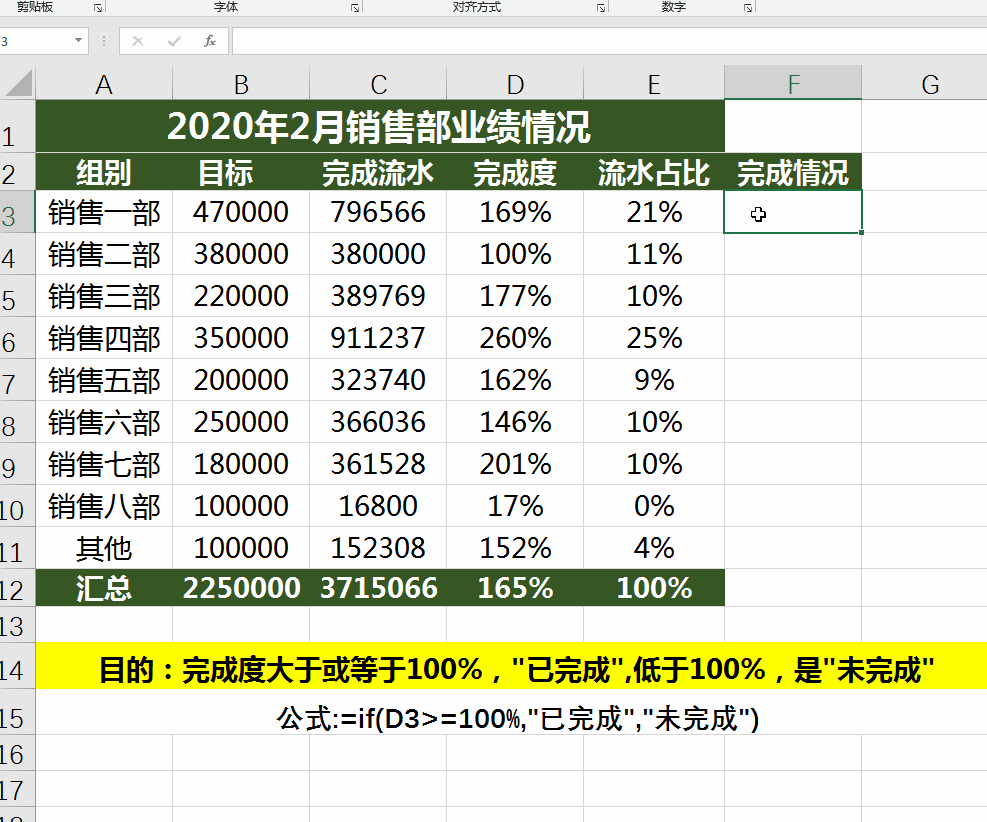Viewport: 987px width, 822px height.
Task: Open the Clipboard group dialog launcher
Action: 98,8
